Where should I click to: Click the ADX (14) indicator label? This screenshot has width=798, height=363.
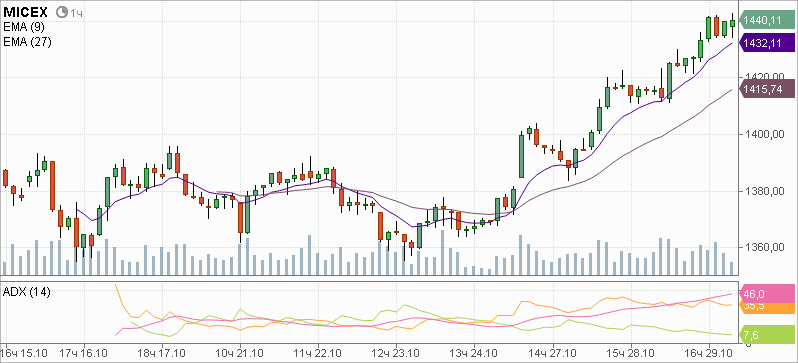[26, 292]
